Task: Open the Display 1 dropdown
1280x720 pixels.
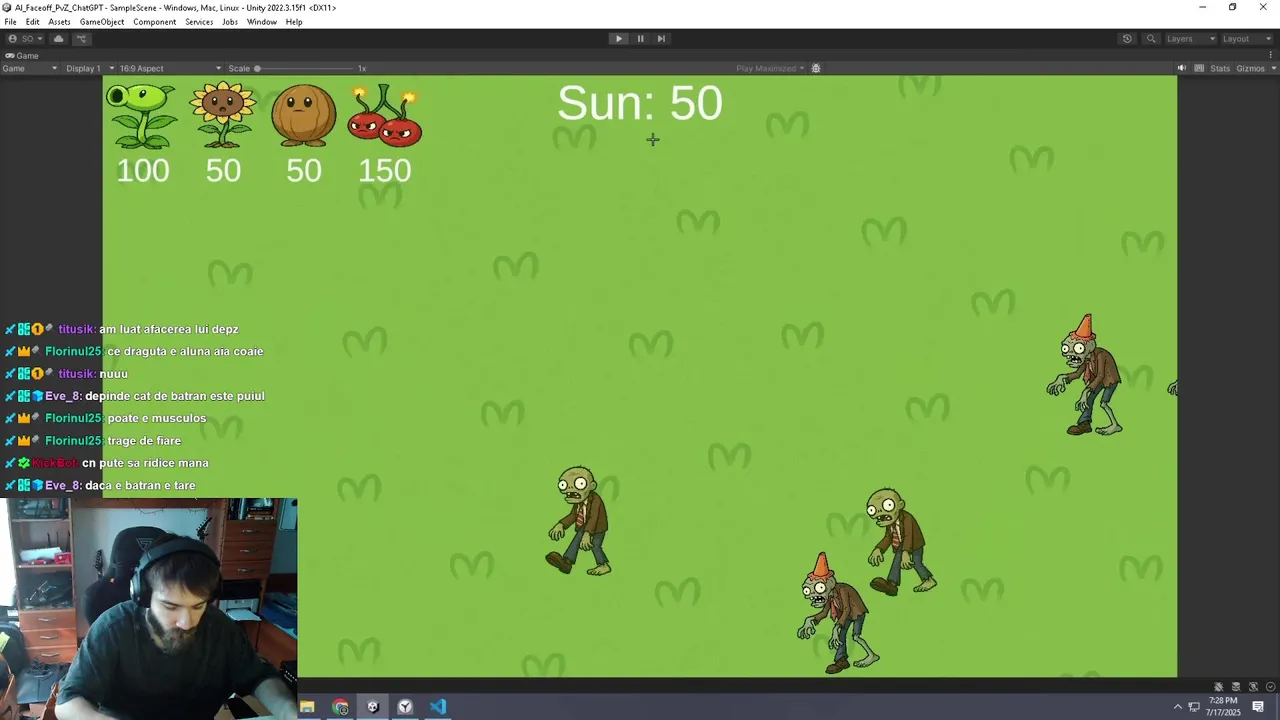Action: [x=90, y=68]
